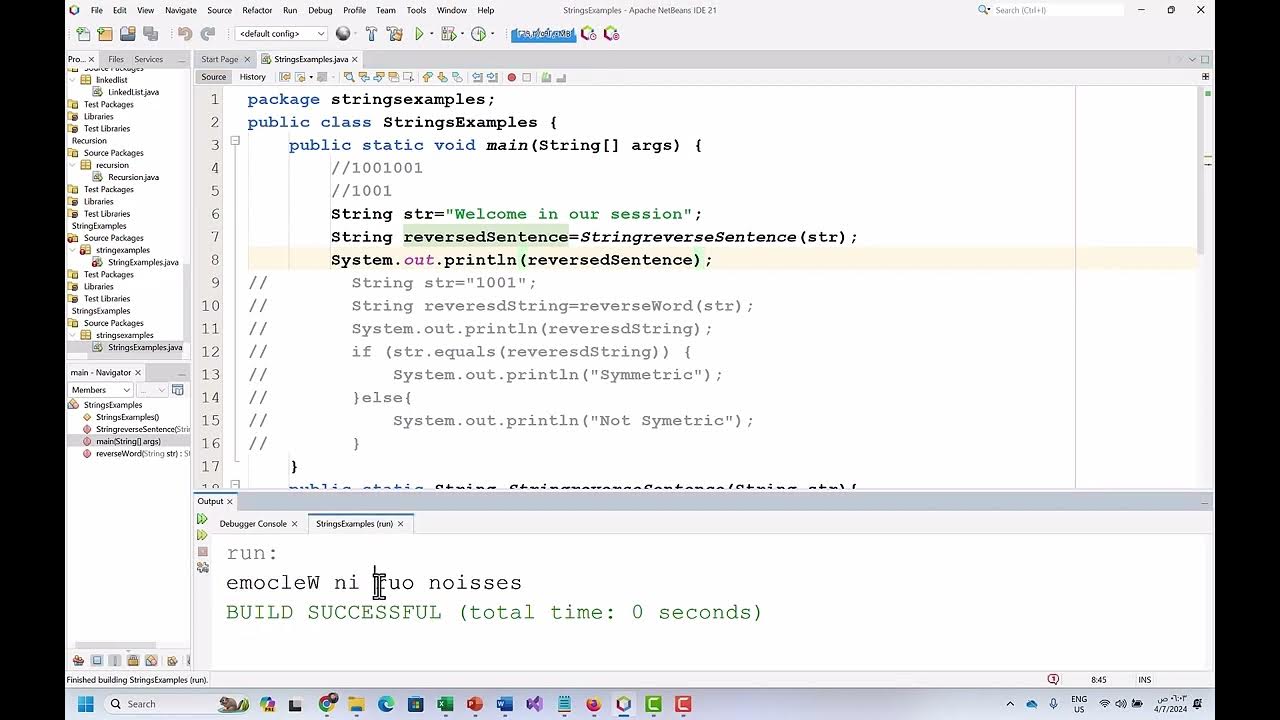Click the Last Edit editor toolbar icon
This screenshot has height=720, width=1280.
(x=285, y=77)
